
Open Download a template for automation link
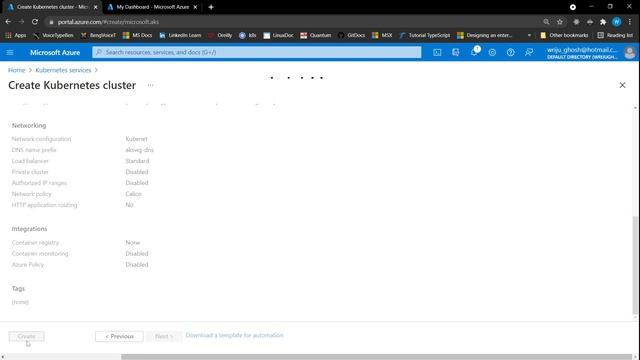pyautogui.click(x=234, y=336)
